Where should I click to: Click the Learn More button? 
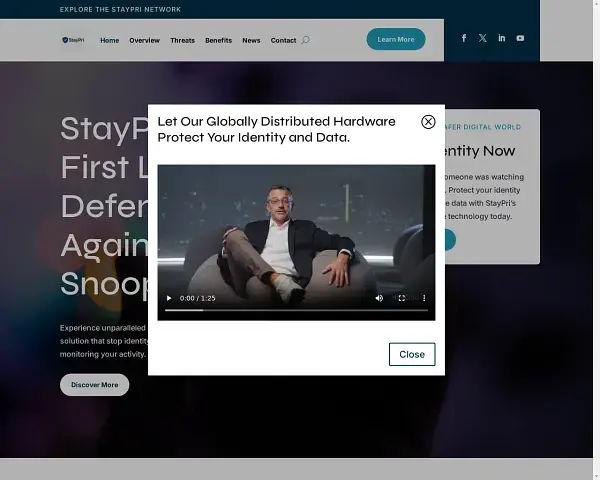click(x=396, y=39)
